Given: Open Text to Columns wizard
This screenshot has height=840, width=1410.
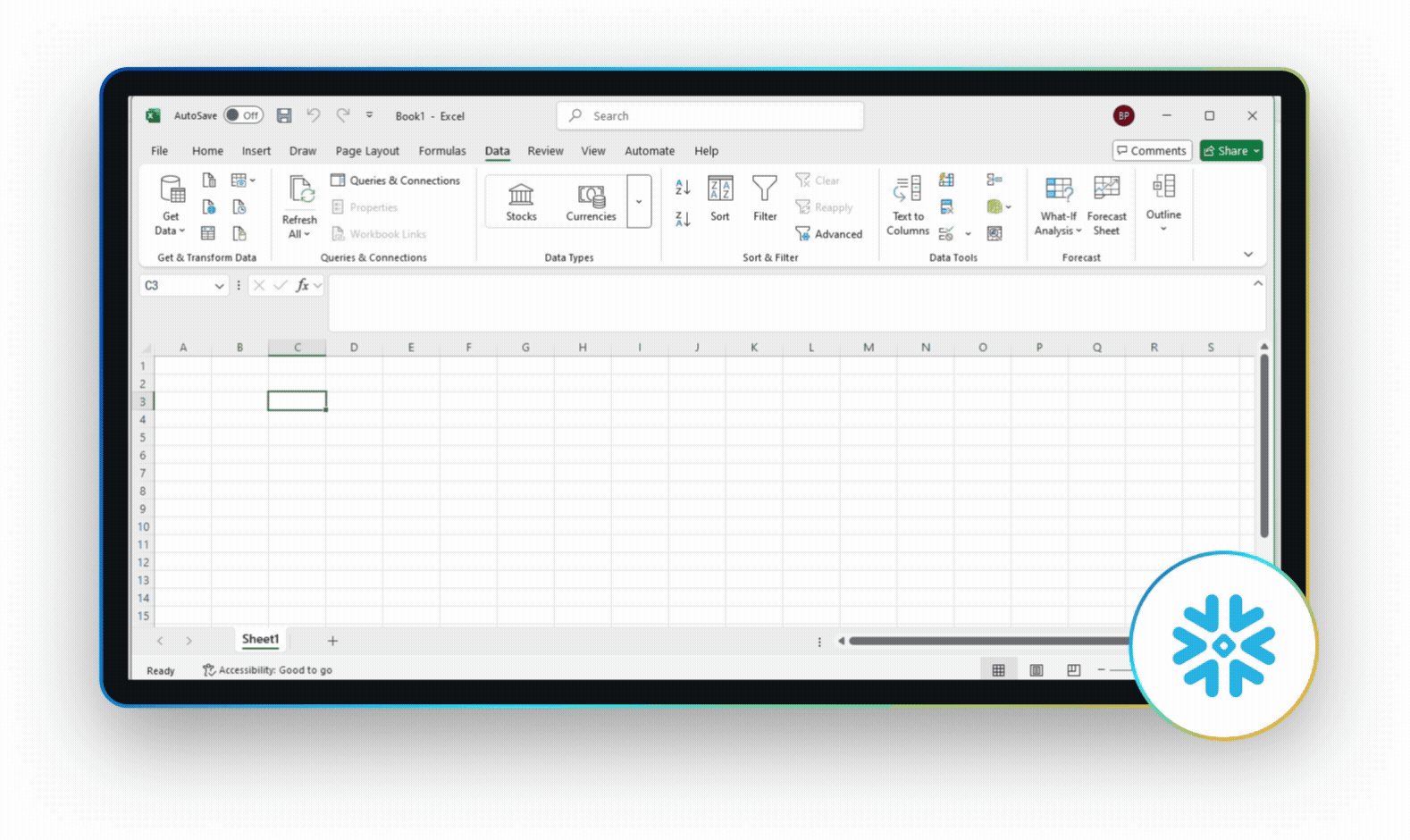Looking at the screenshot, I should tap(908, 206).
